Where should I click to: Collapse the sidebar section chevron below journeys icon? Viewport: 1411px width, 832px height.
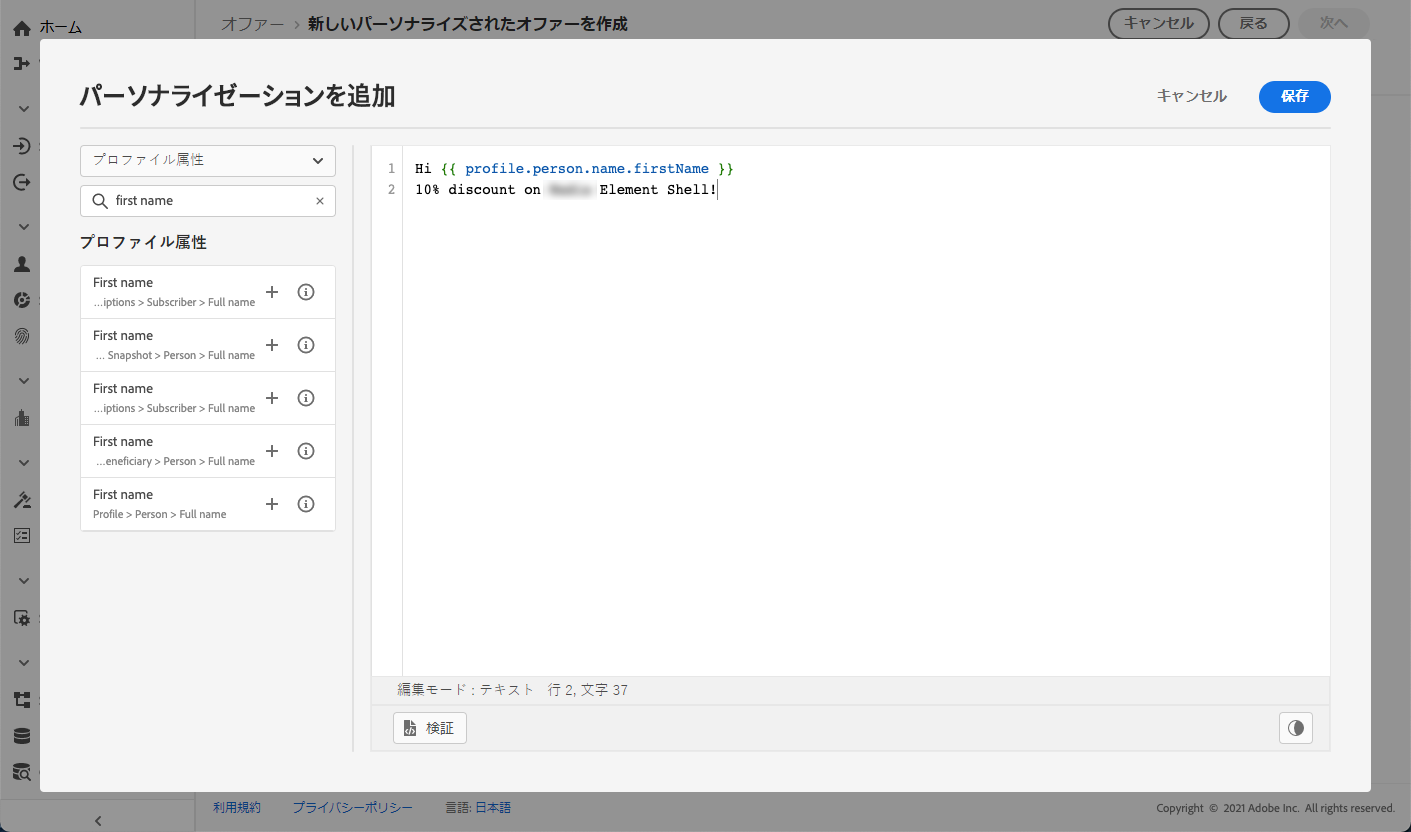[24, 108]
